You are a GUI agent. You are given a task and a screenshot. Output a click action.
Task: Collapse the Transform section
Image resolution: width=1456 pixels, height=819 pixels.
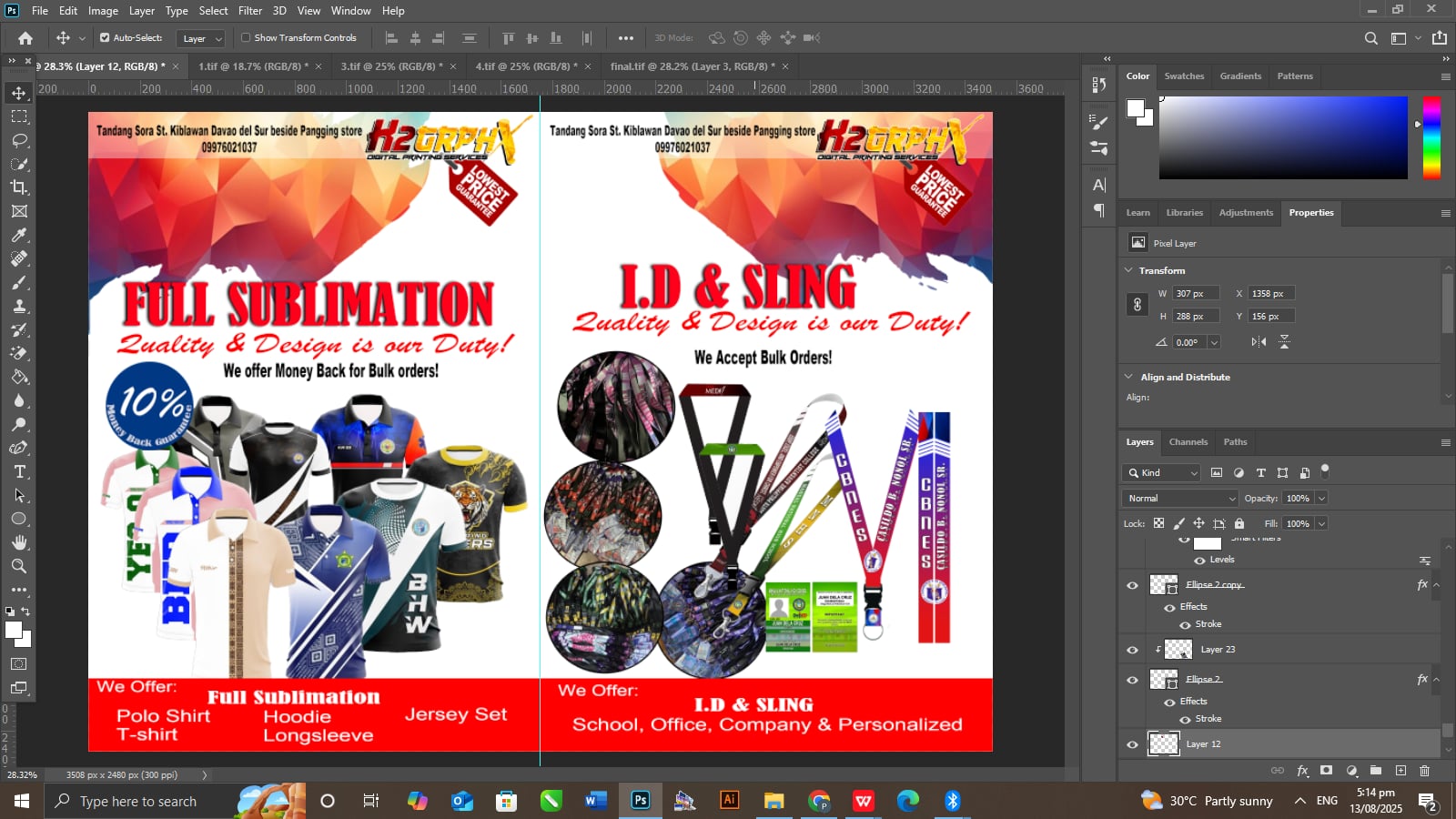[x=1128, y=270]
